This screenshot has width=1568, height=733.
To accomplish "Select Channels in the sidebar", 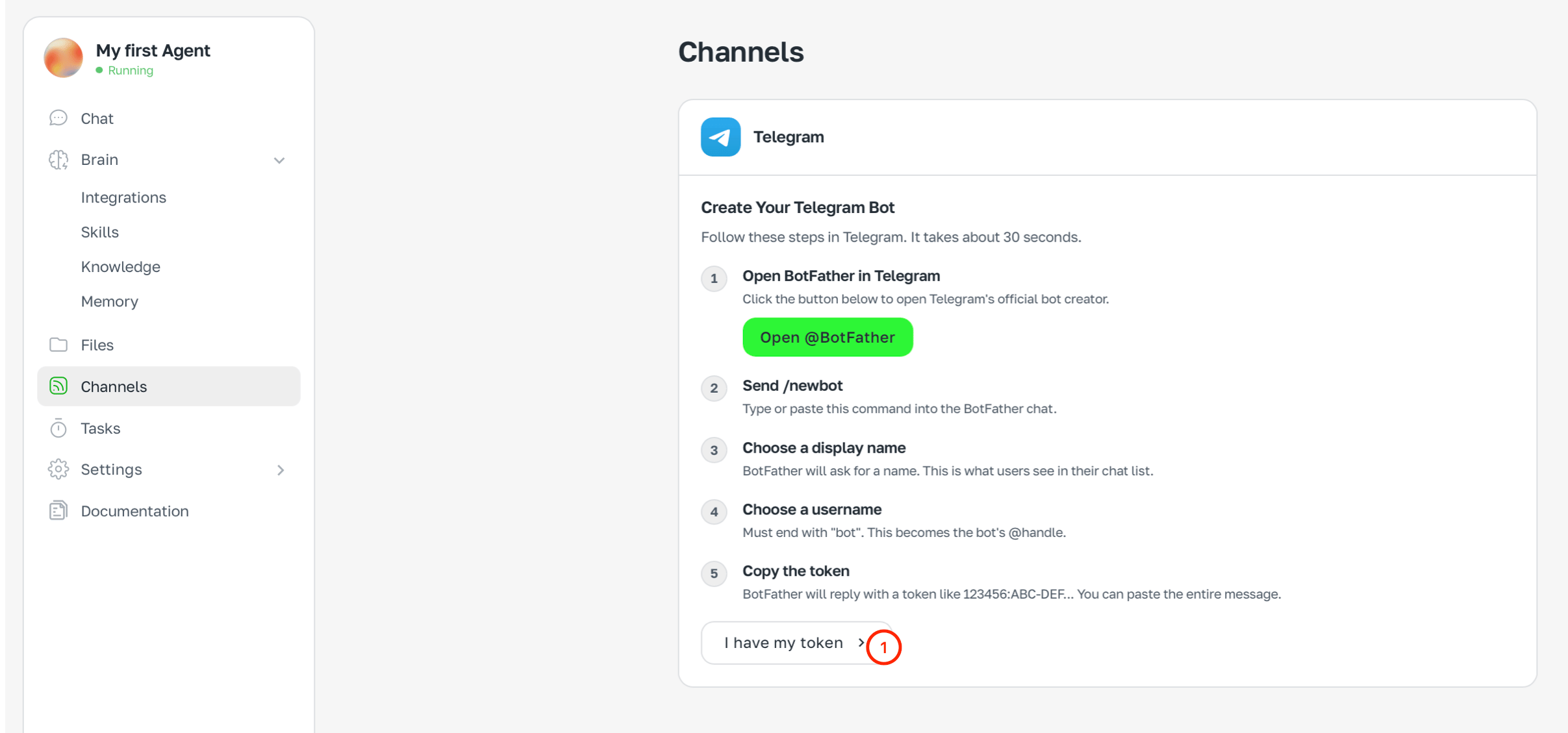I will pyautogui.click(x=169, y=386).
